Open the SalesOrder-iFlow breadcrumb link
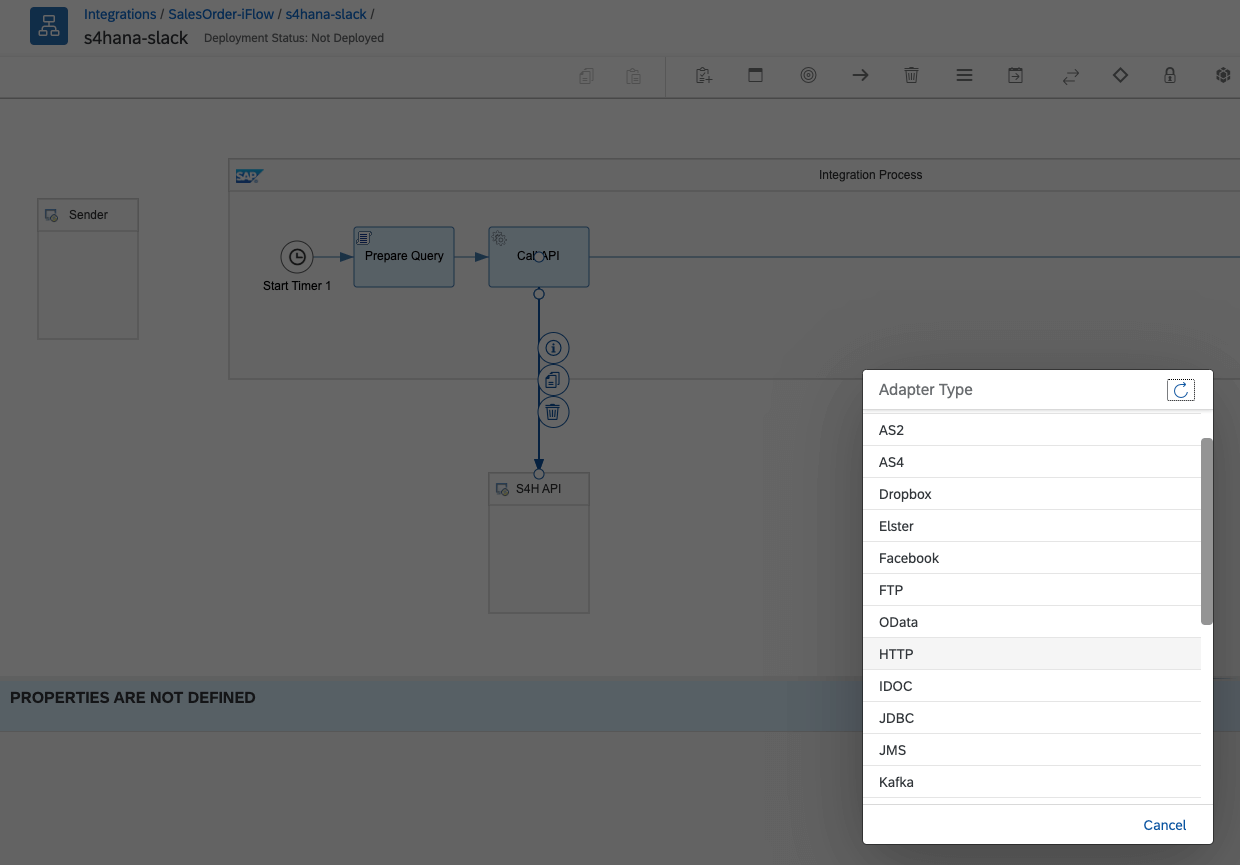The width and height of the screenshot is (1240, 865). point(221,14)
